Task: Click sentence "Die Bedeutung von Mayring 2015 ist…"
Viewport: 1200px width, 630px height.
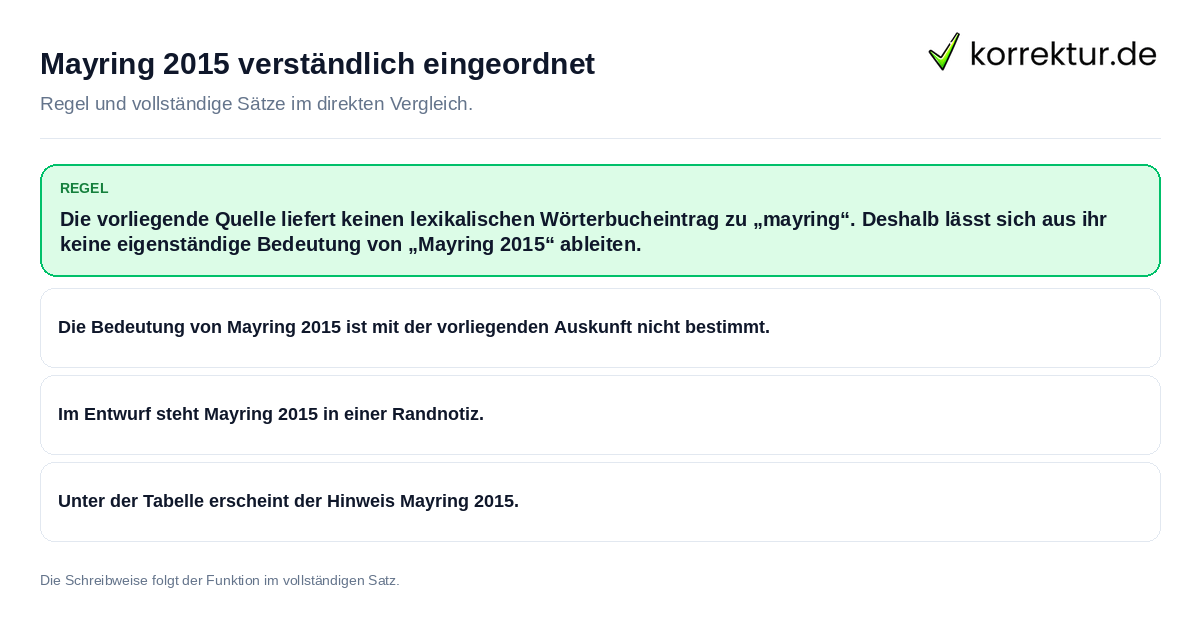Action: coord(414,327)
